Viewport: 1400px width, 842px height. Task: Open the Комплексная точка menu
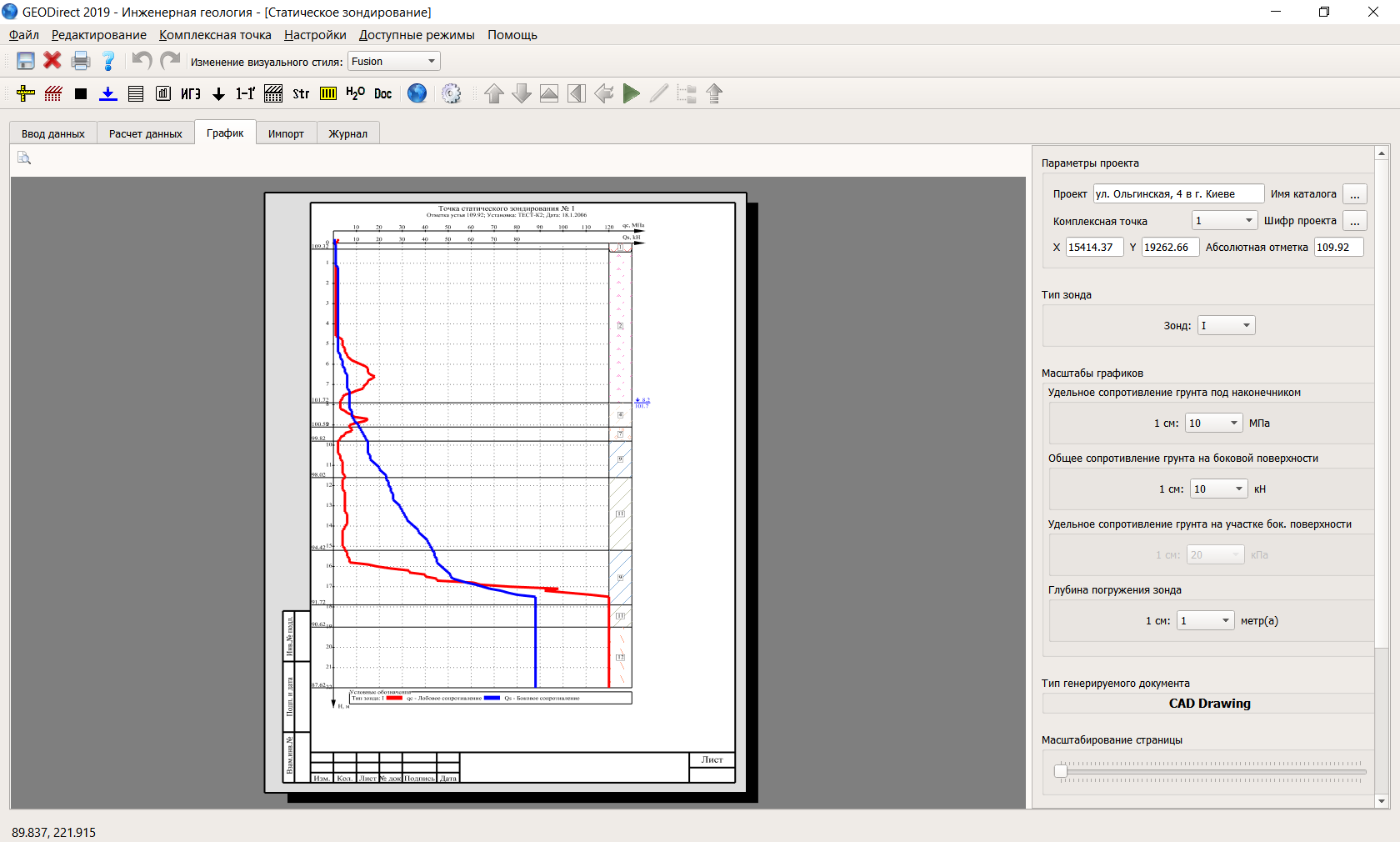click(x=215, y=35)
